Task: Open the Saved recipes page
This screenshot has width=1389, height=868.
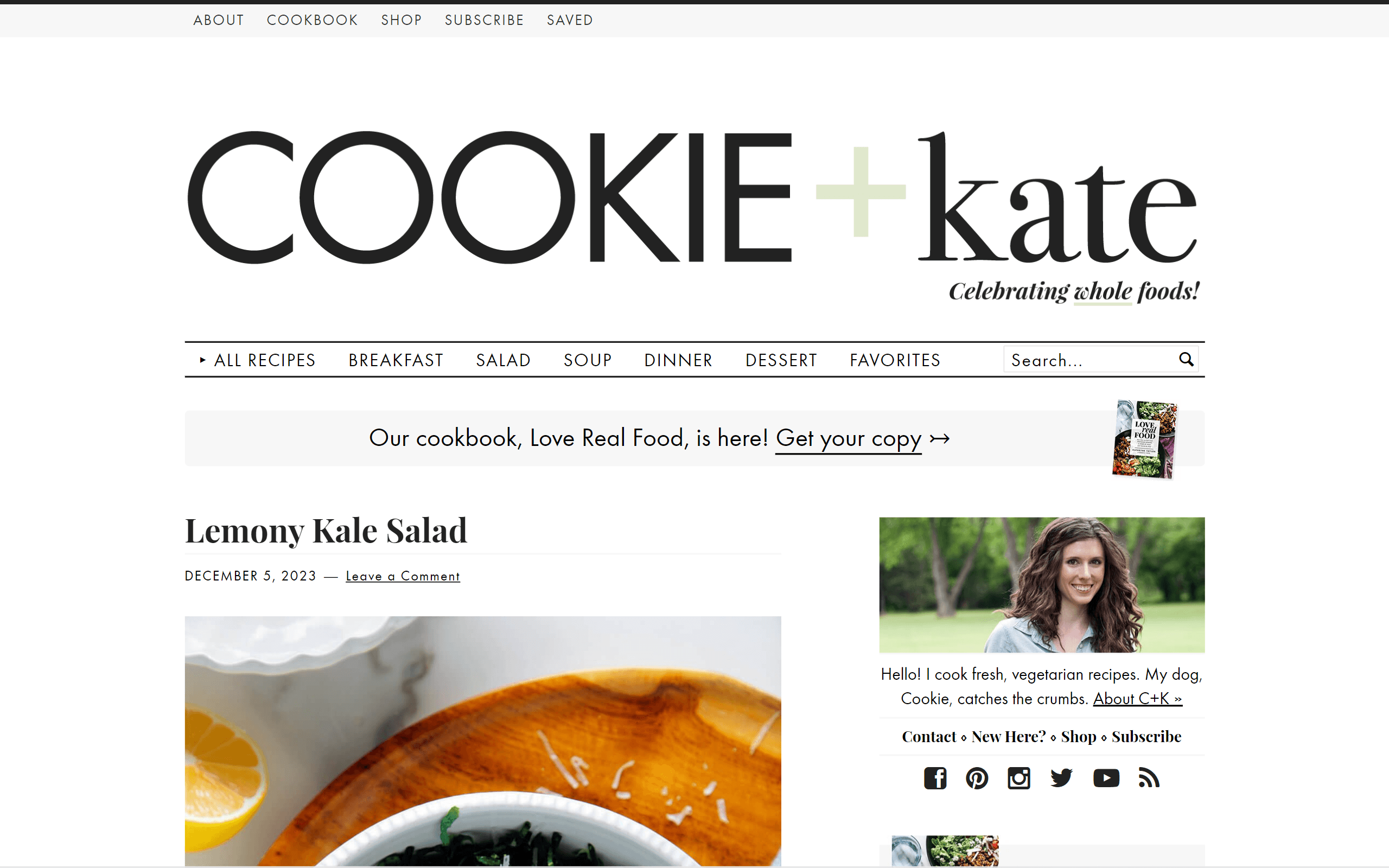Action: [x=570, y=20]
